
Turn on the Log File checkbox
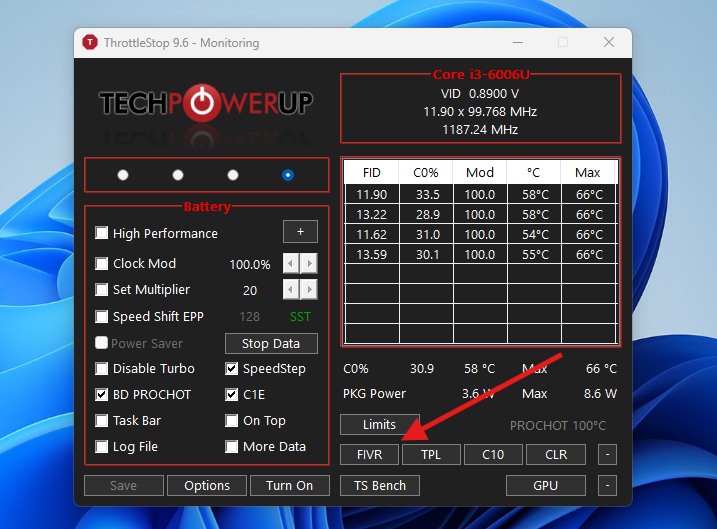point(102,446)
